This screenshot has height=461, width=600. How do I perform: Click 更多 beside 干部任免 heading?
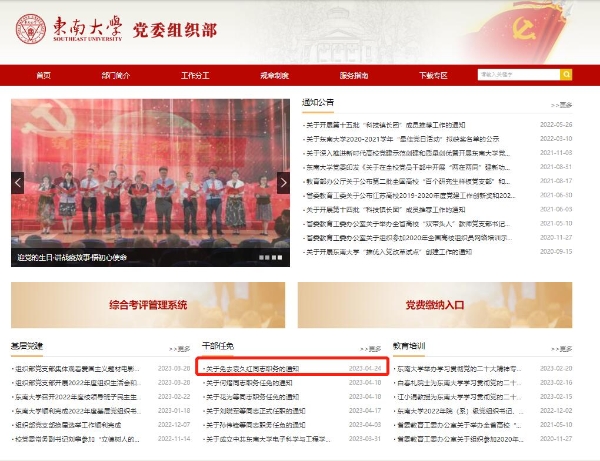coord(370,349)
